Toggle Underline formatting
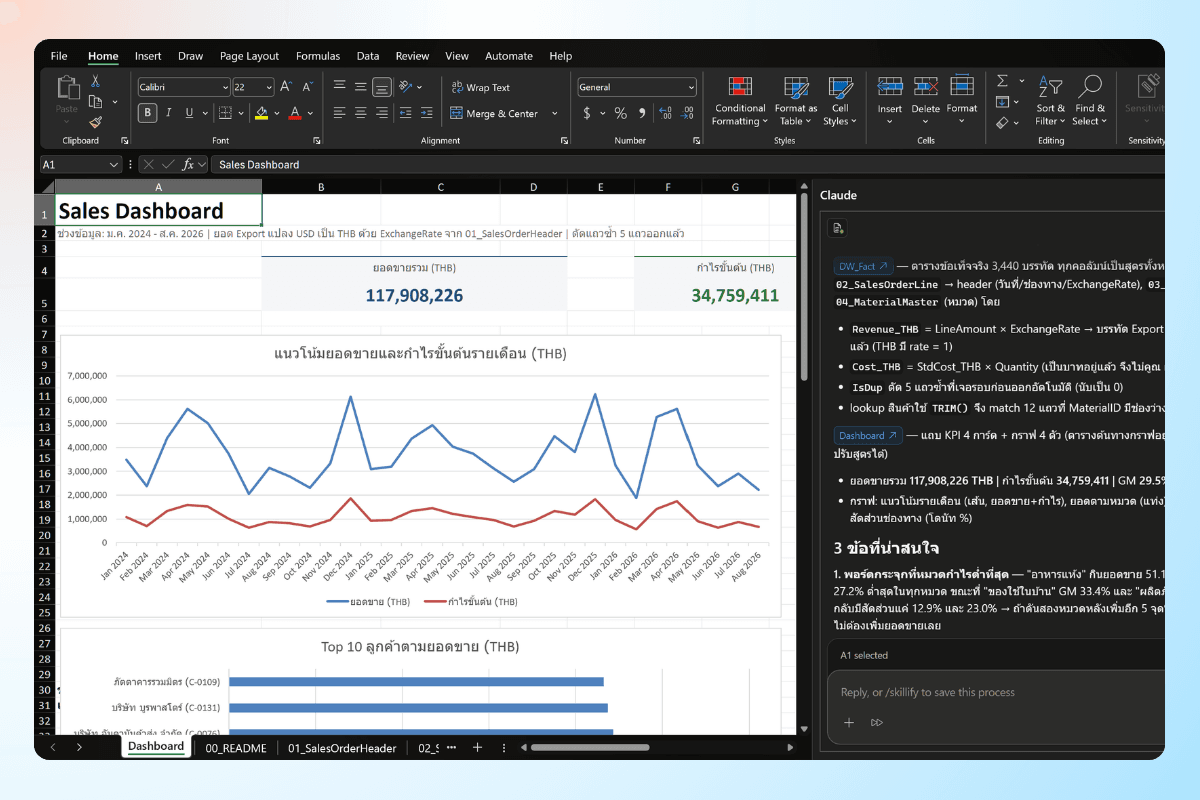Image resolution: width=1200 pixels, height=800 pixels. coord(190,113)
